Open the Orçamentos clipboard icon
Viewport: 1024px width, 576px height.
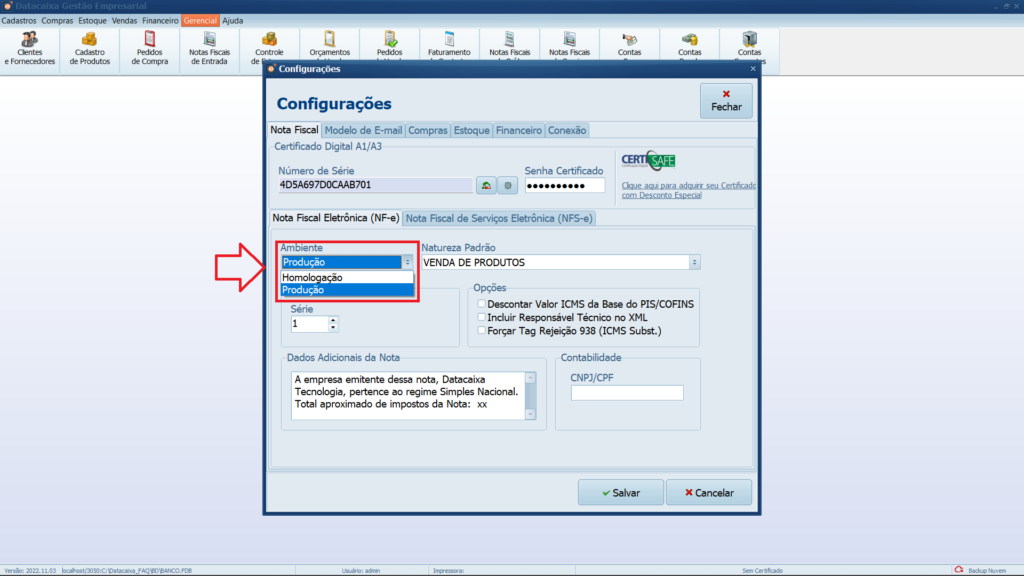pos(329,40)
